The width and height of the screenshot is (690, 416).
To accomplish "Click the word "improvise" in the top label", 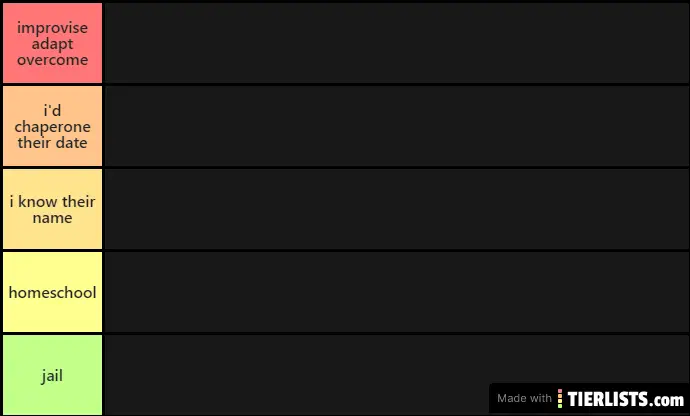I will [x=52, y=28].
